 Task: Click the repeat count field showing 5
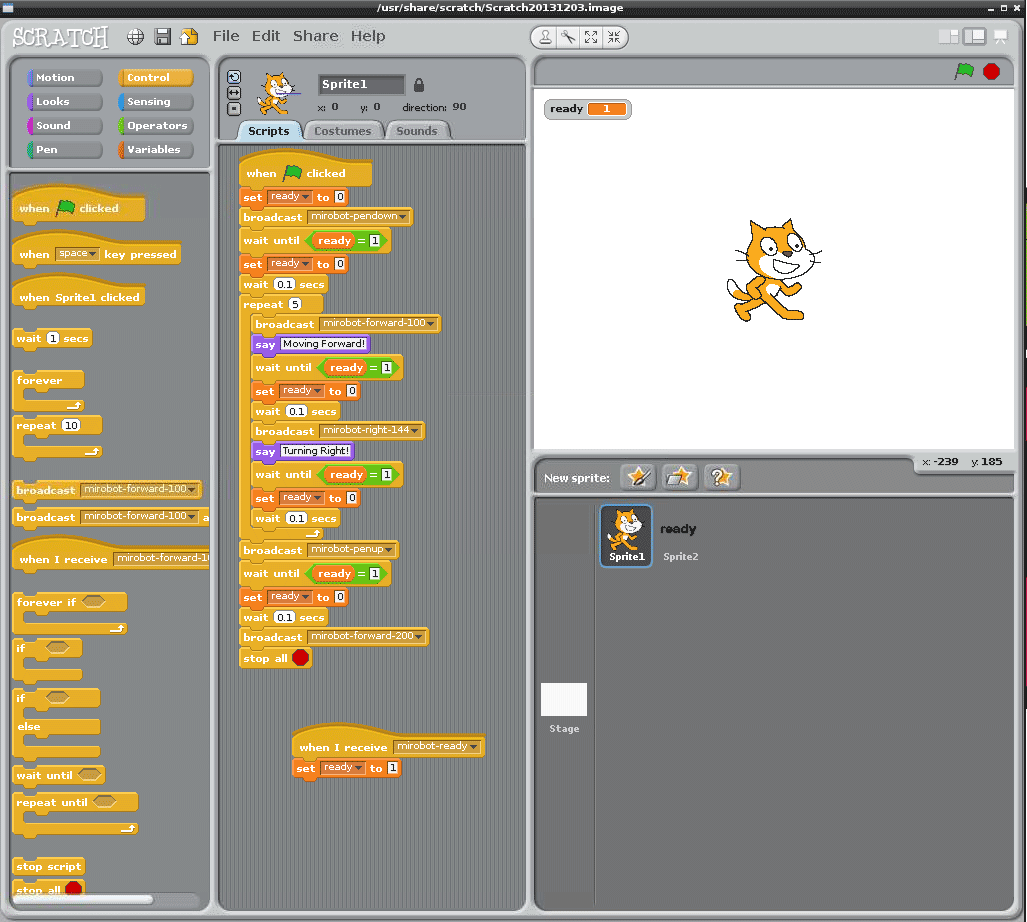point(295,304)
